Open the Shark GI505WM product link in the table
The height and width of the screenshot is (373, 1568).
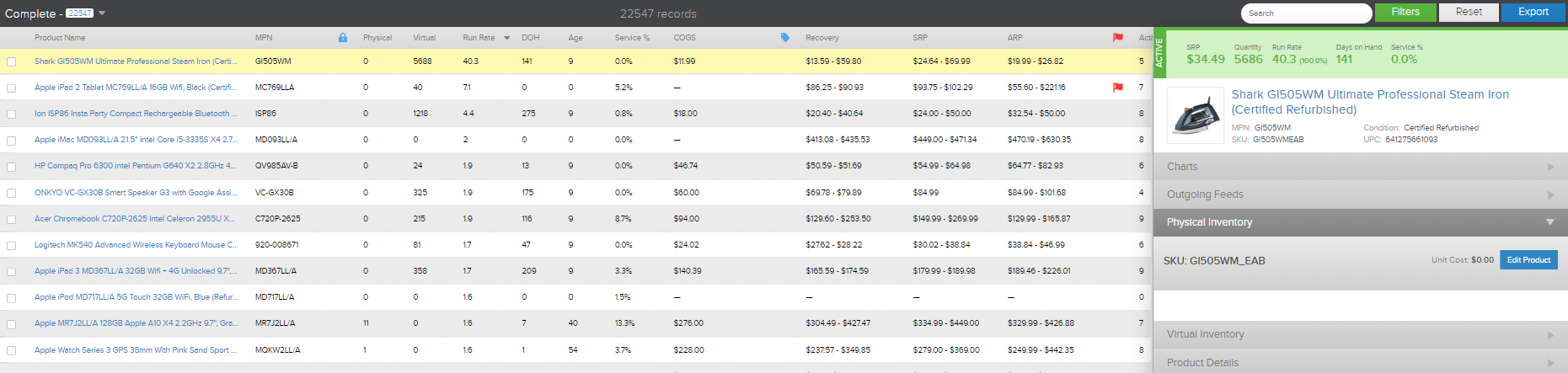(136, 61)
